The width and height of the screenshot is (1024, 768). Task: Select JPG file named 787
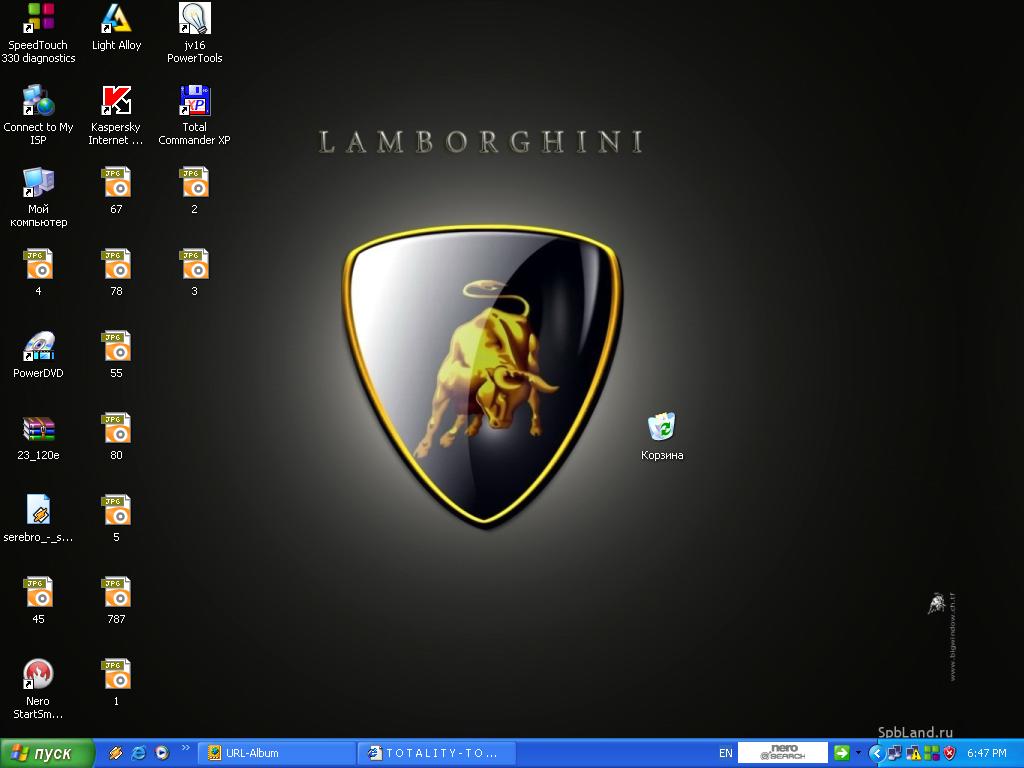click(116, 601)
